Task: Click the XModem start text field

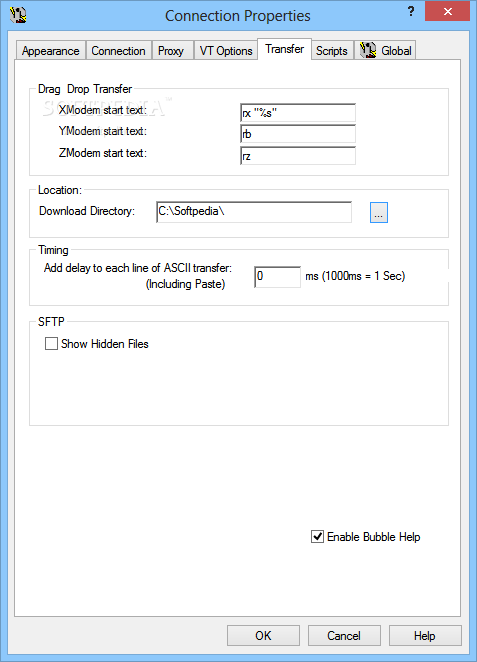Action: click(x=298, y=113)
